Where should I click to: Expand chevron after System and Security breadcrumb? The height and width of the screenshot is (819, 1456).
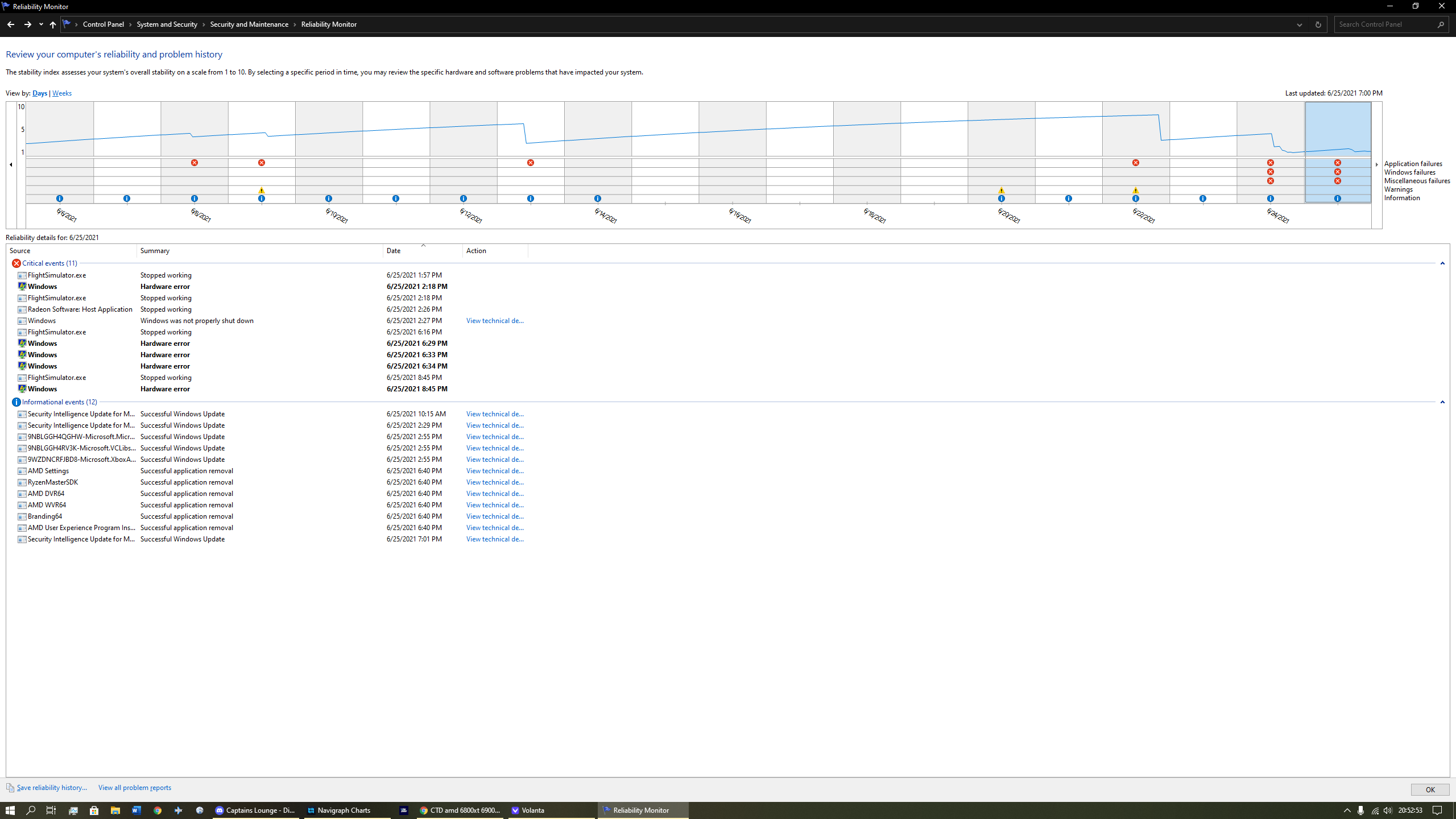(x=204, y=24)
